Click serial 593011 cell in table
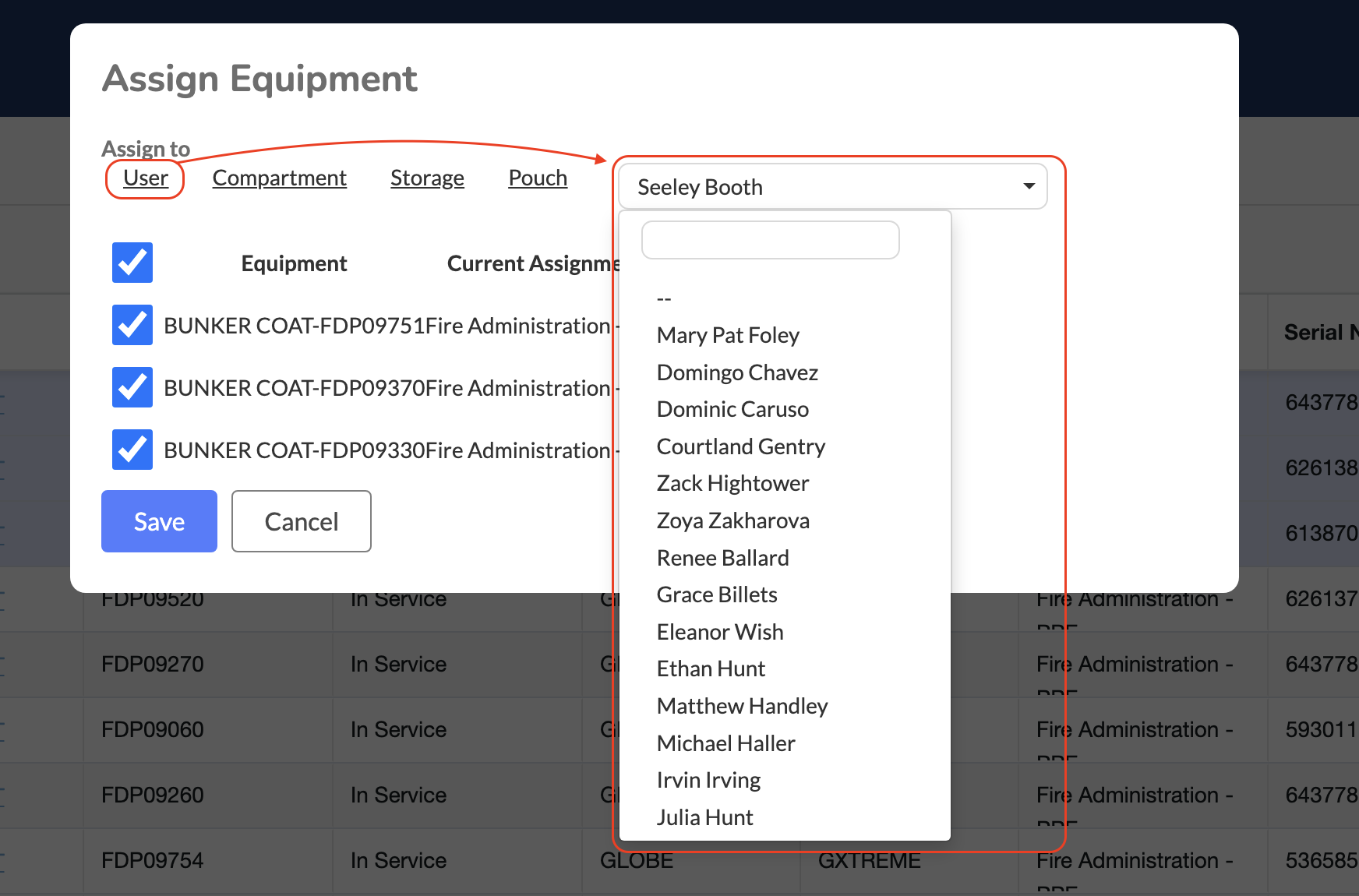1359x896 pixels. coord(1322,729)
